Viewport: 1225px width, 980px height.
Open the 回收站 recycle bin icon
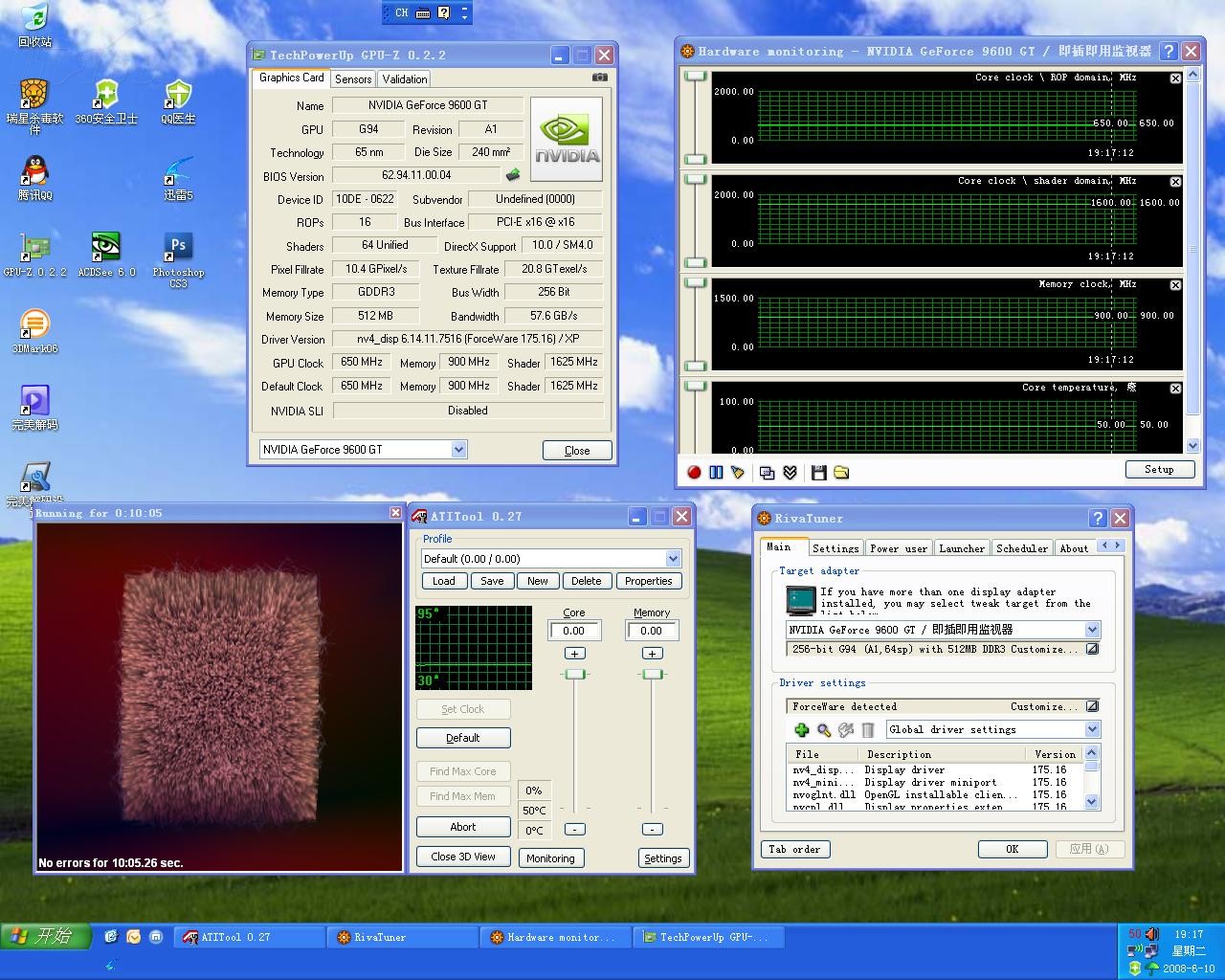tap(34, 26)
